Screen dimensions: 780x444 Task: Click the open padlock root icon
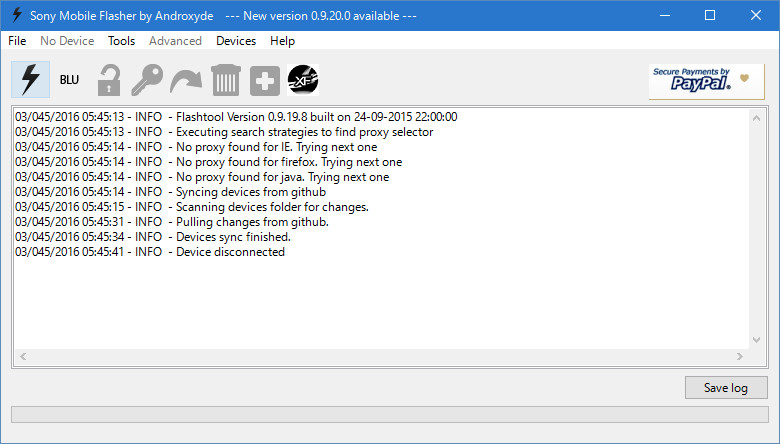(x=108, y=80)
